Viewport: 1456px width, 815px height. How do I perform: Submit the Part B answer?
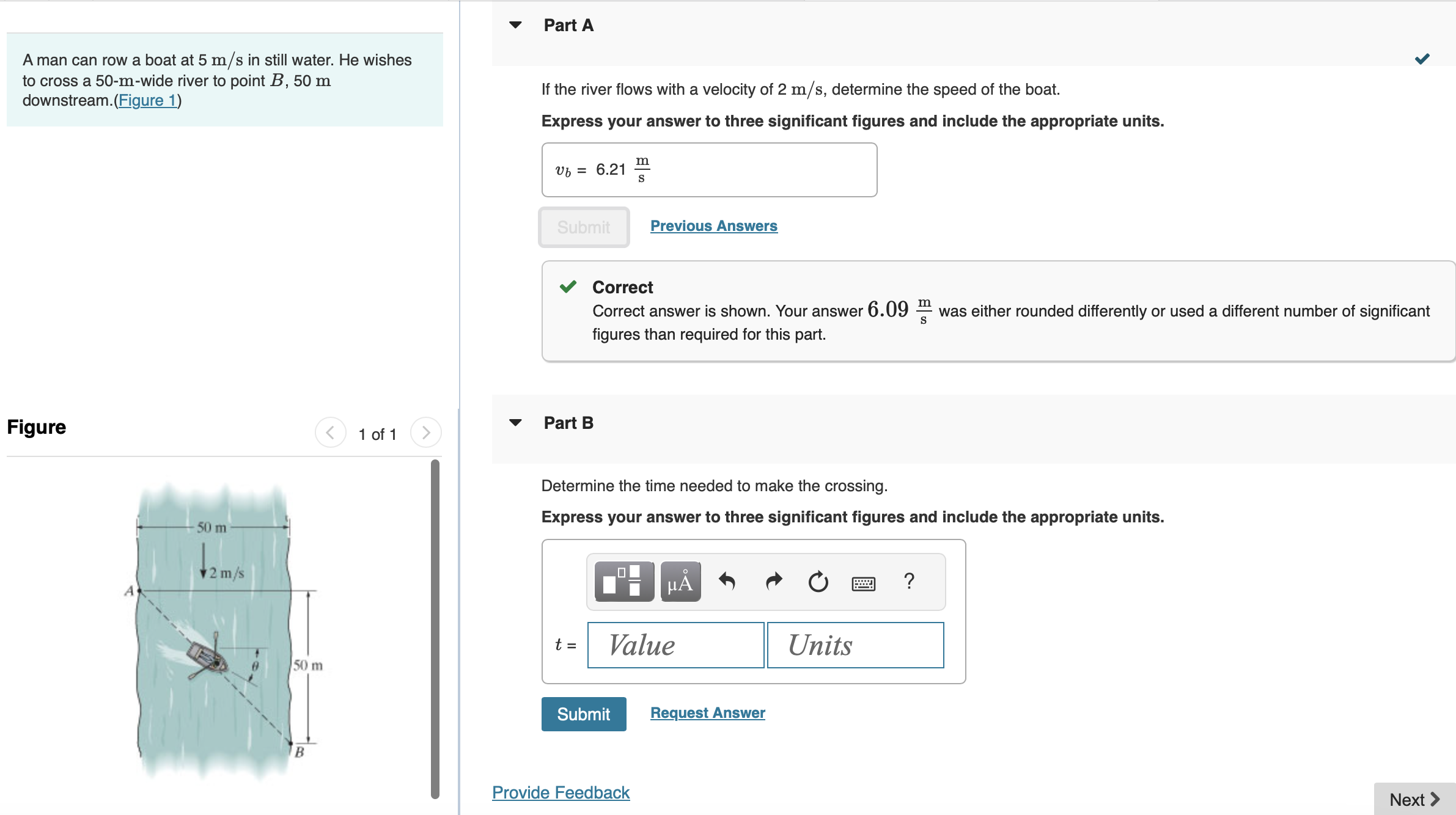point(583,714)
